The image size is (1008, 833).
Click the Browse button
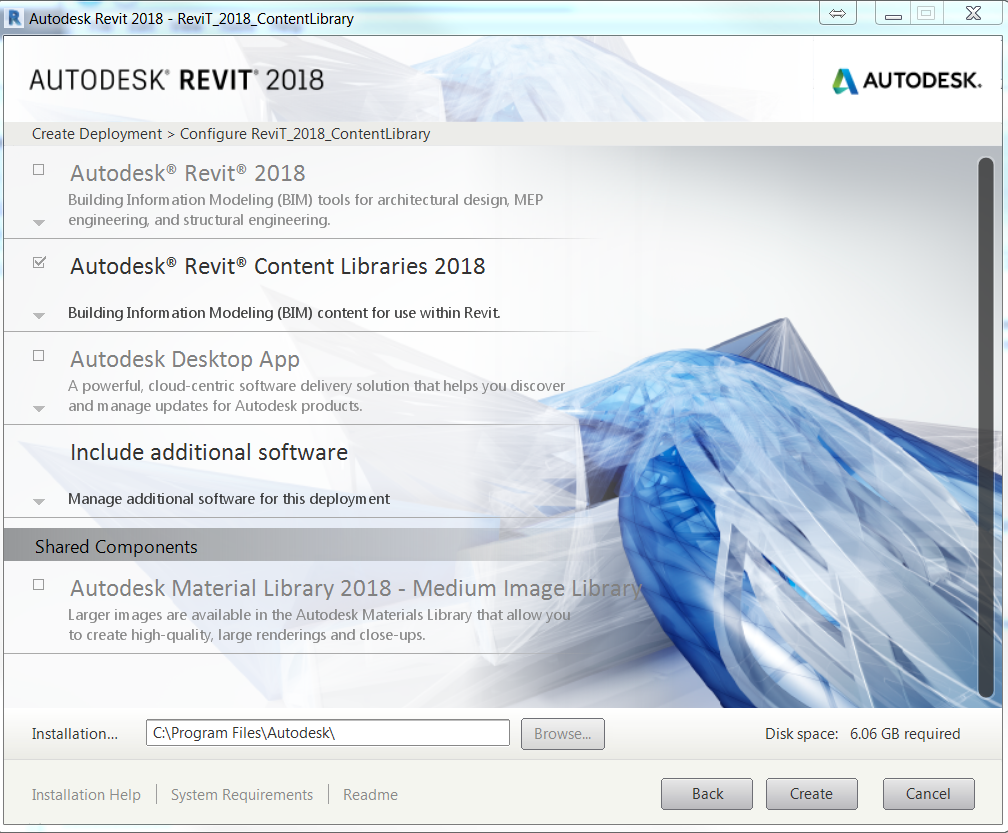click(x=562, y=734)
